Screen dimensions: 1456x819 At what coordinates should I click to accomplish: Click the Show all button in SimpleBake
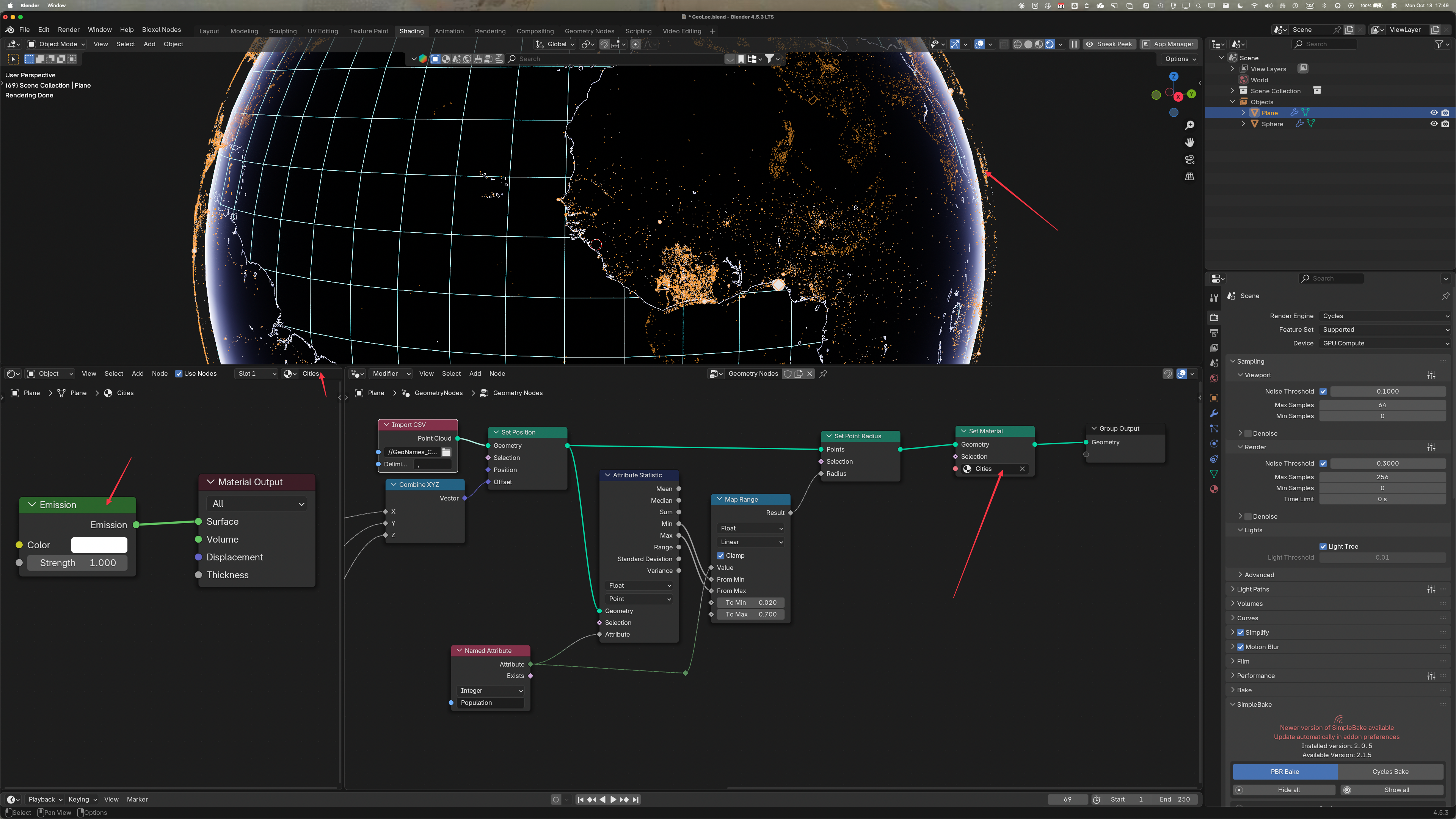pos(1392,790)
